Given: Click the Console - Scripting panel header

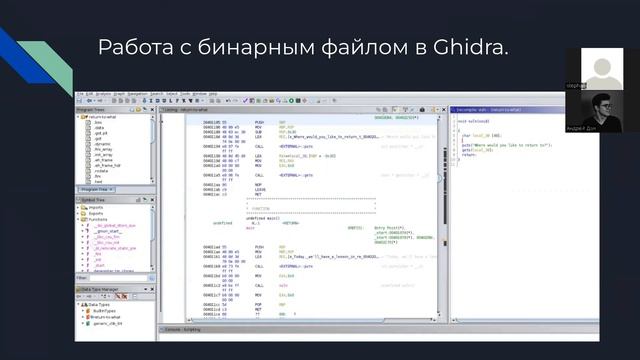Looking at the screenshot, I should click(378, 329).
